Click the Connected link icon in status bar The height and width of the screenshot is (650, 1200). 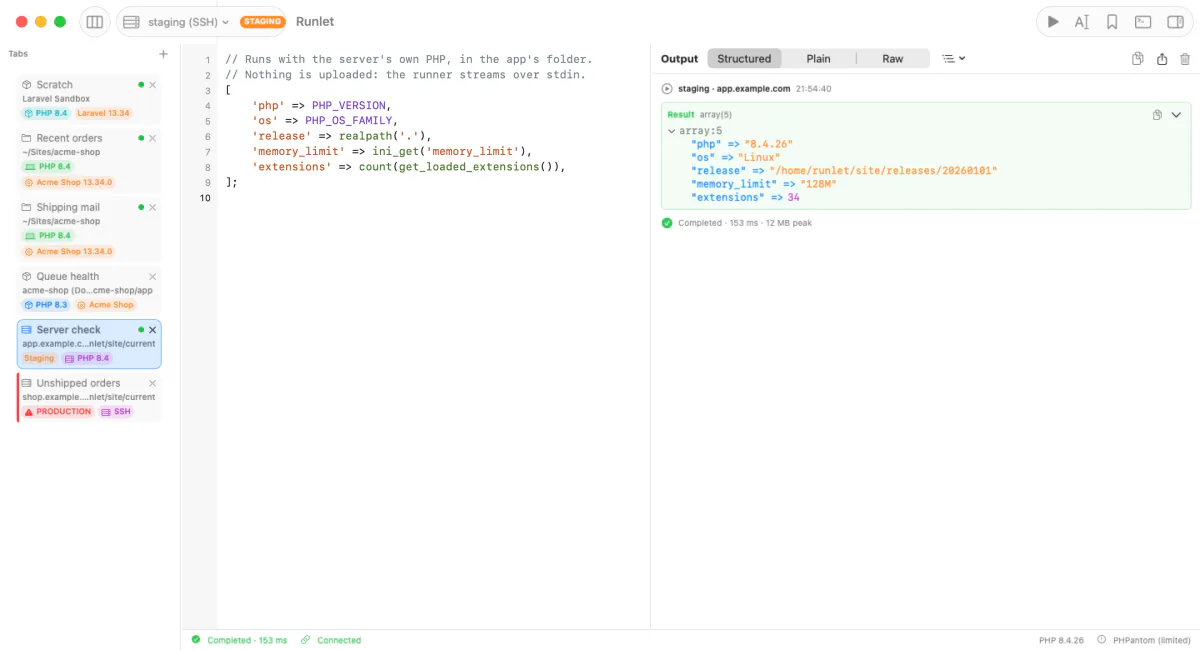(306, 640)
